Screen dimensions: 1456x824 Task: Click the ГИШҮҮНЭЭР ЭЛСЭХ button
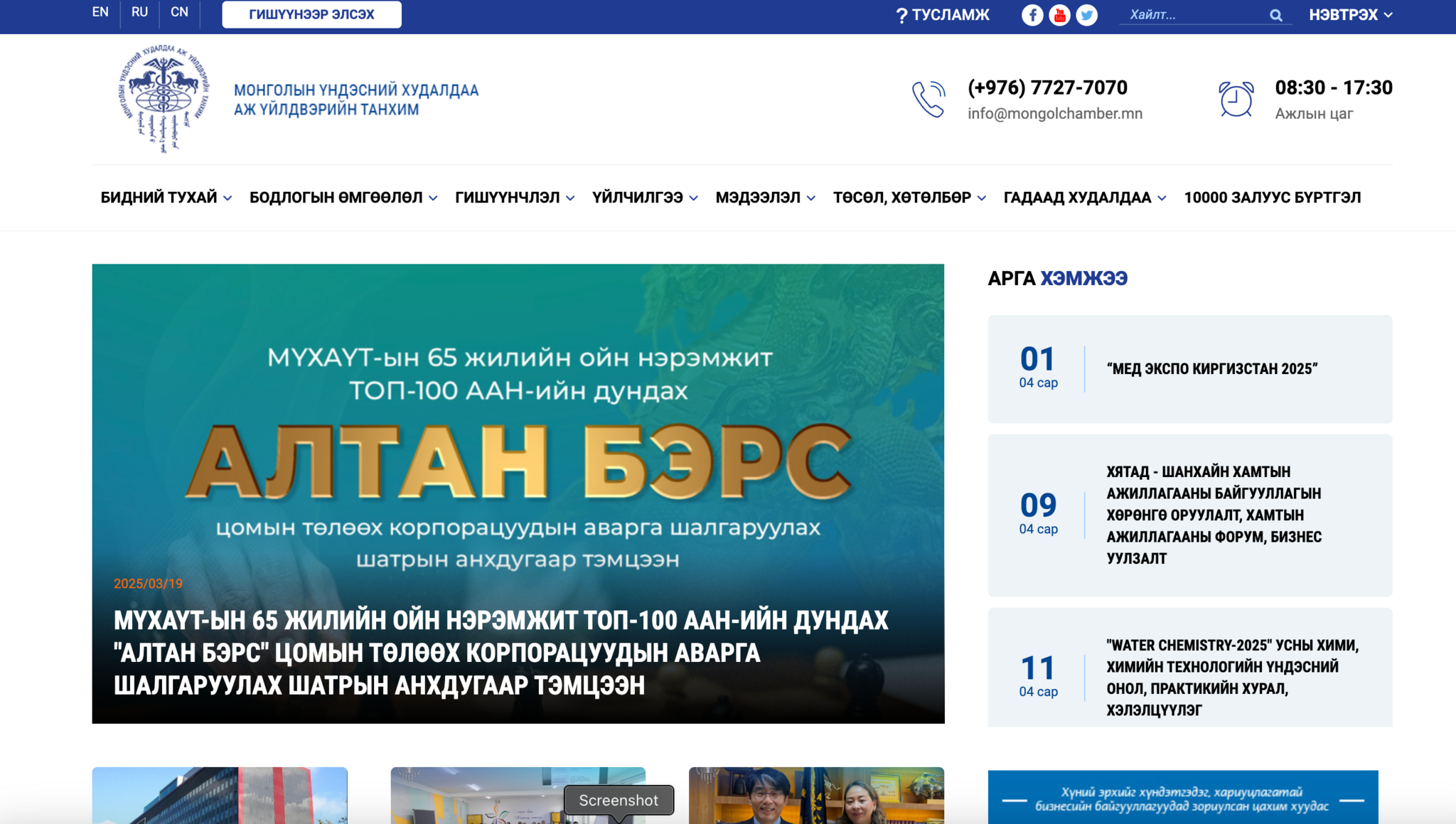click(x=311, y=14)
